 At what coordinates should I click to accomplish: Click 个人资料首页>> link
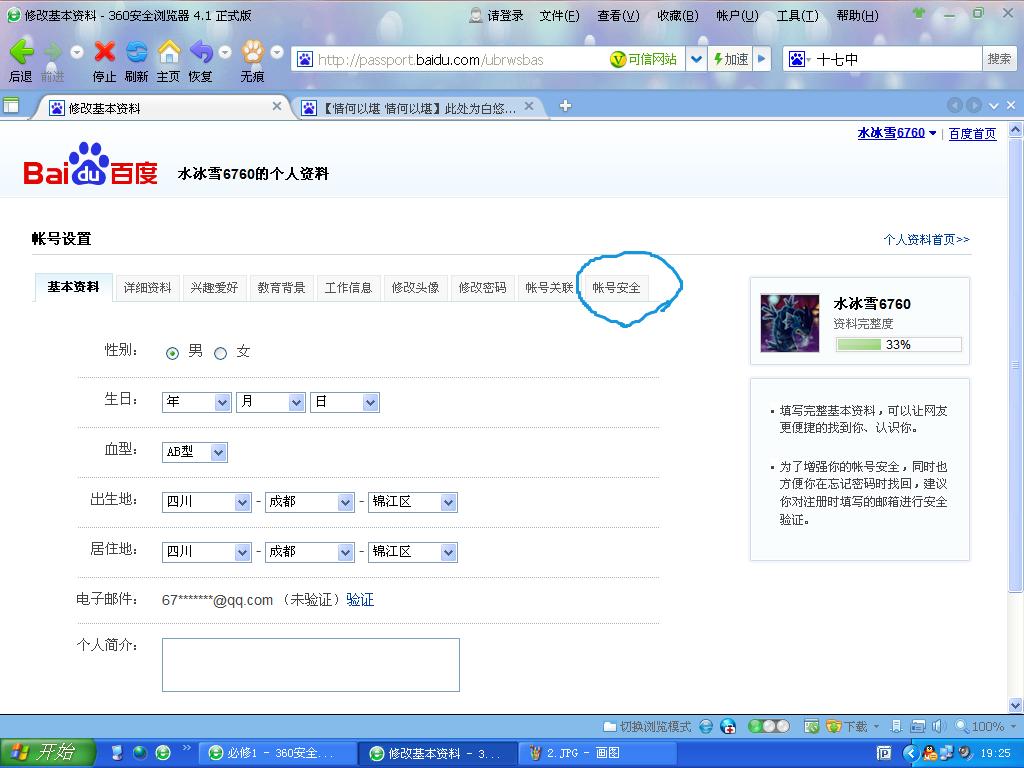point(926,240)
